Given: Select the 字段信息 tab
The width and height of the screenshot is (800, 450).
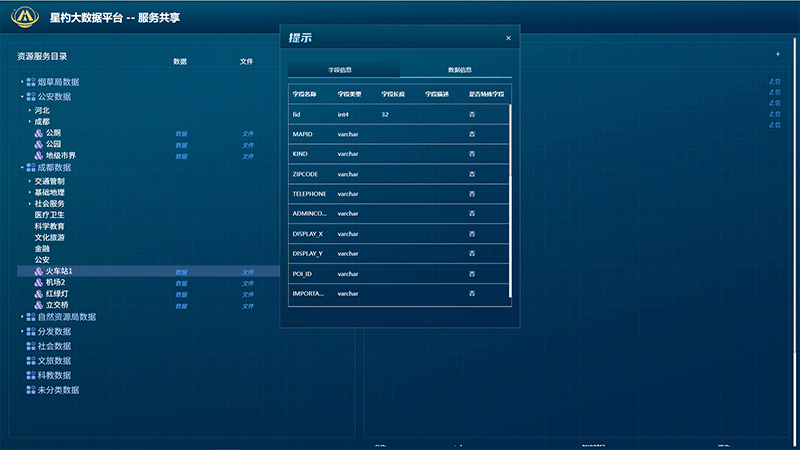Looking at the screenshot, I should point(344,70).
